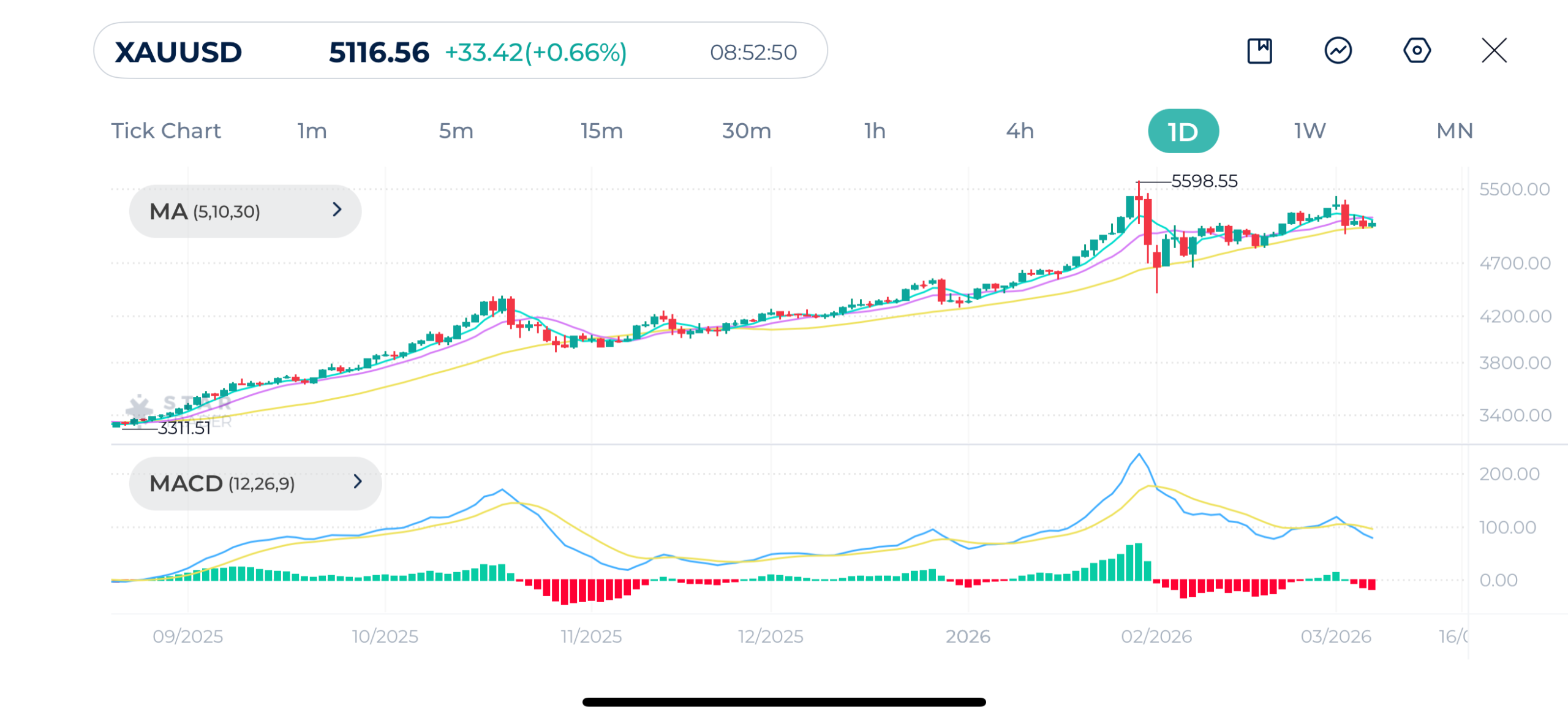The height and width of the screenshot is (721, 1568).
Task: Expand the MACD (12,26,9) indicator selector
Action: click(254, 483)
